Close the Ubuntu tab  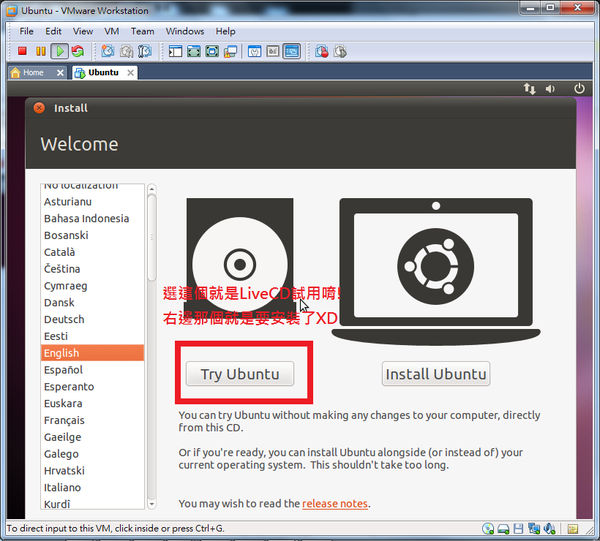point(130,73)
